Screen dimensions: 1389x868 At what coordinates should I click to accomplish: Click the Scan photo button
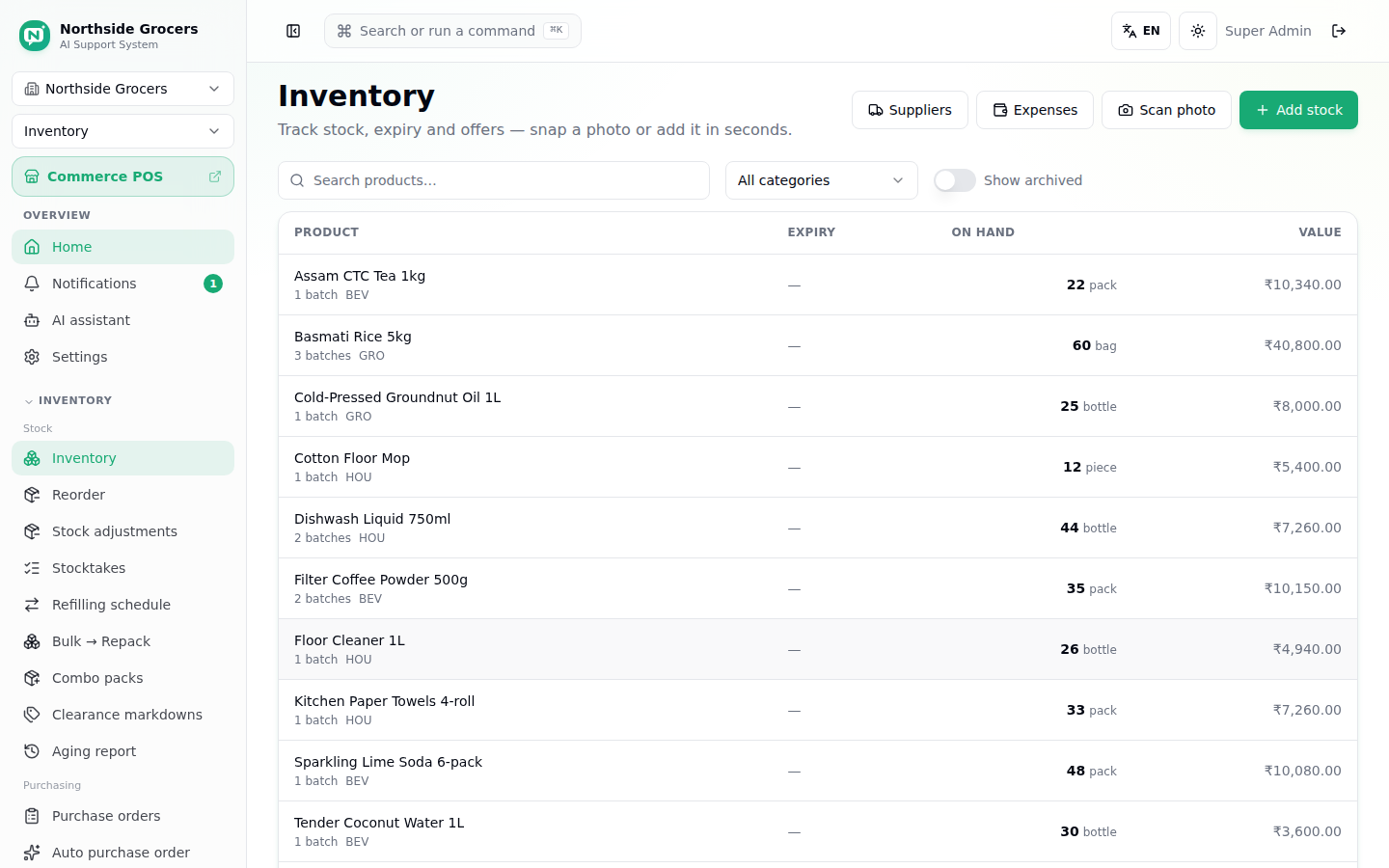[1166, 110]
